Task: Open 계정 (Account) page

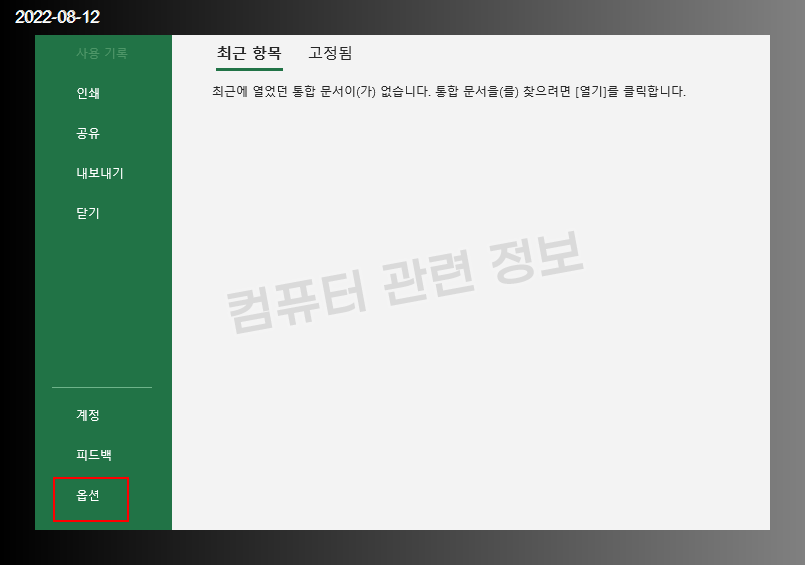Action: tap(88, 415)
